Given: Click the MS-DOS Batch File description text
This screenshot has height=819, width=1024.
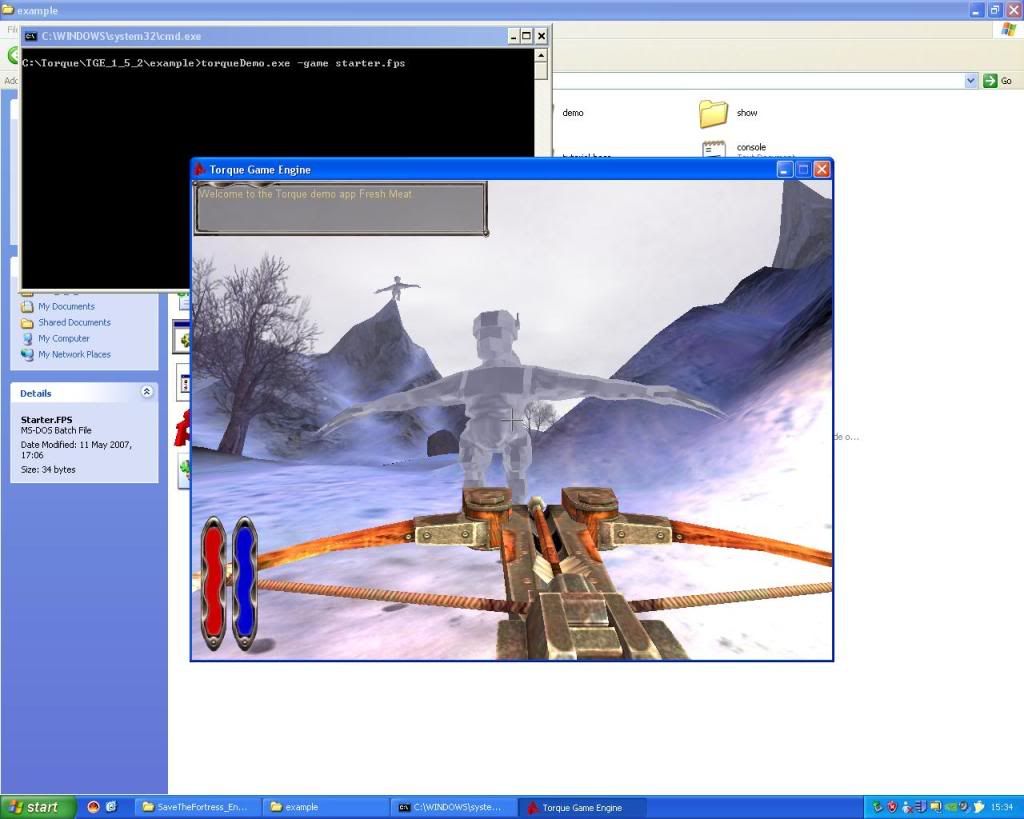Looking at the screenshot, I should pos(56,430).
